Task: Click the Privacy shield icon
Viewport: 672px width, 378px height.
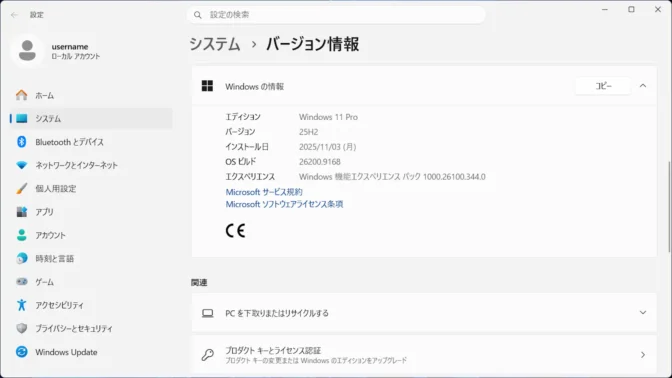Action: click(x=21, y=328)
